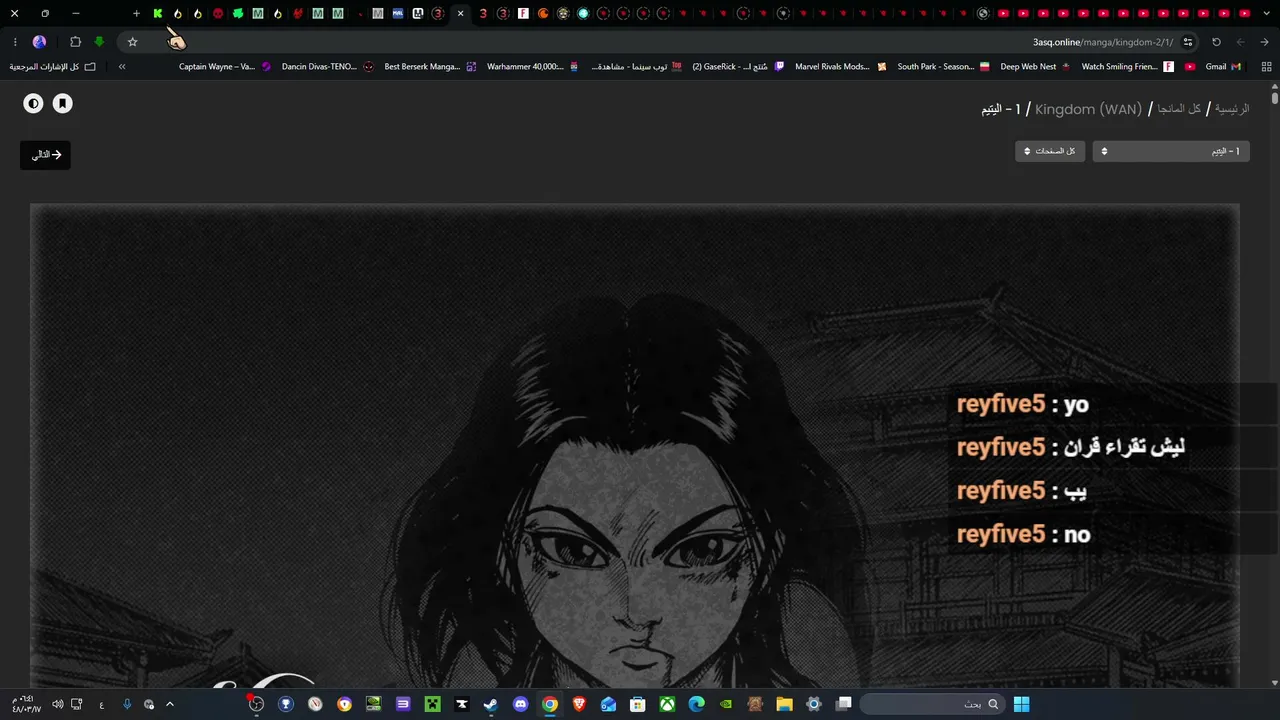Screen dimensions: 1280x720
Task: Open File Explorer from the taskbar
Action: (x=785, y=704)
